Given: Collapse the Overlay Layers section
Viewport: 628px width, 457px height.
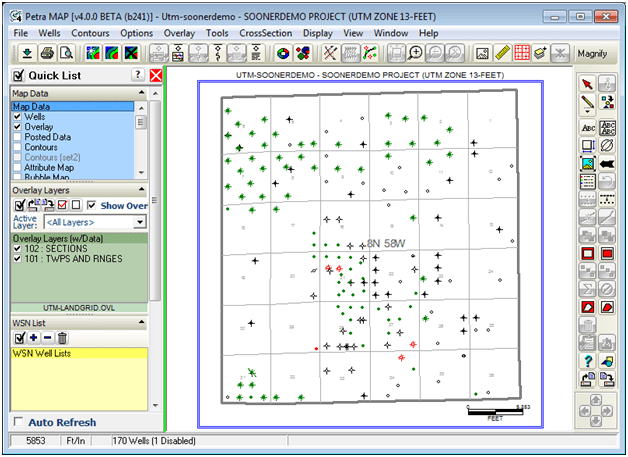Looking at the screenshot, I should (x=142, y=189).
